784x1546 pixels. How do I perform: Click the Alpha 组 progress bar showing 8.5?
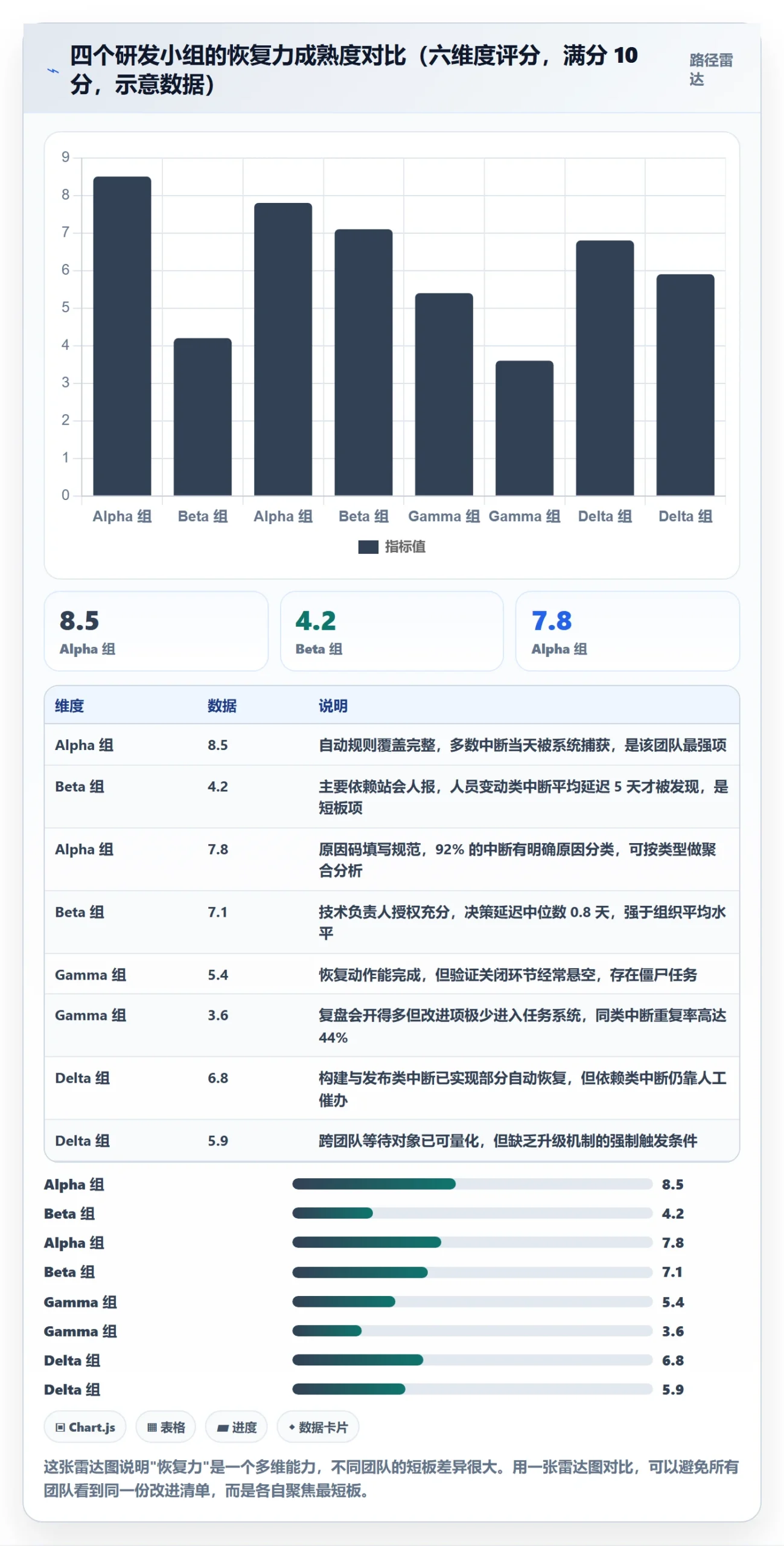pos(473,1184)
